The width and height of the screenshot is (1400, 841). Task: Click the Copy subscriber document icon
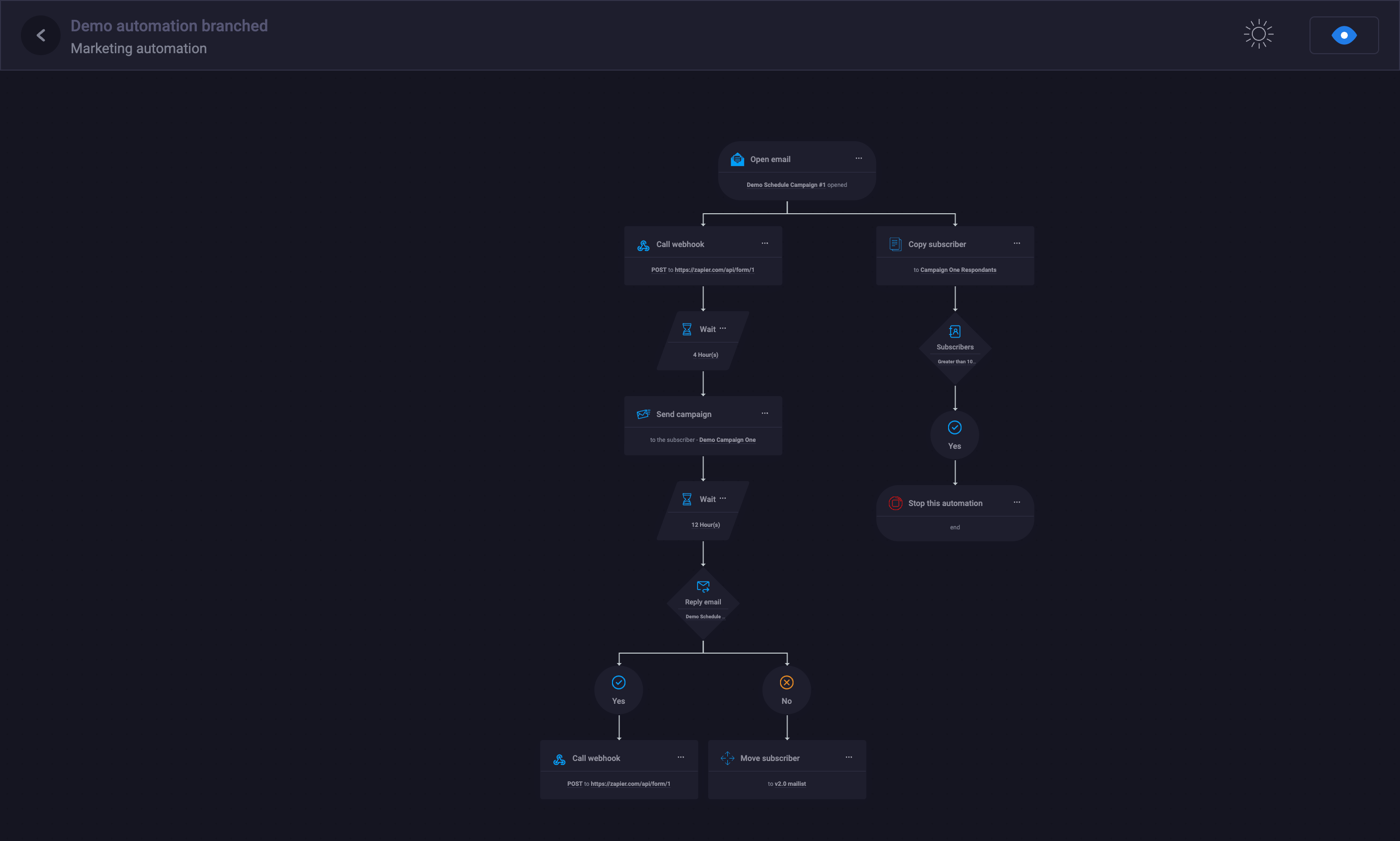(x=895, y=244)
